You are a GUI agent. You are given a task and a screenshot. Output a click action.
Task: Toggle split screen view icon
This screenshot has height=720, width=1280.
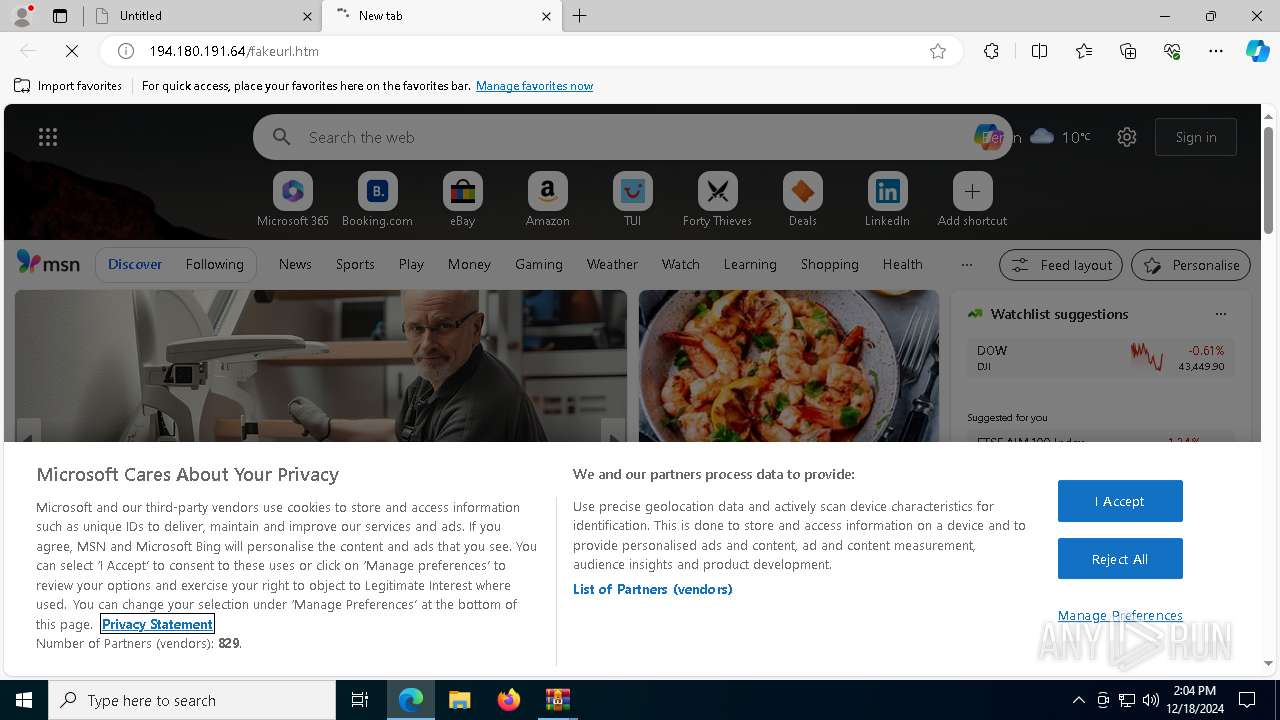pos(1039,51)
